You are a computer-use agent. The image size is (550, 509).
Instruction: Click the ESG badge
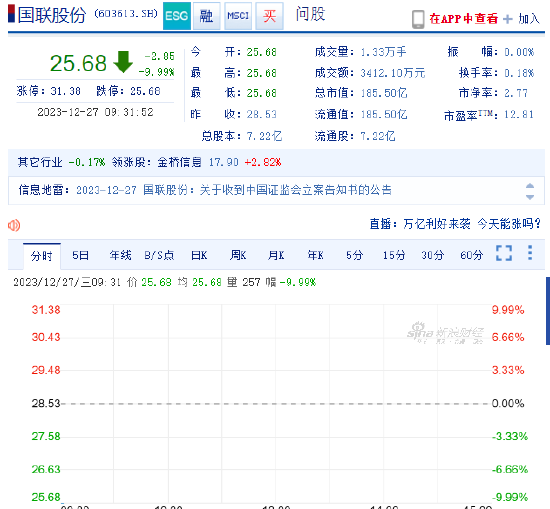click(x=177, y=16)
